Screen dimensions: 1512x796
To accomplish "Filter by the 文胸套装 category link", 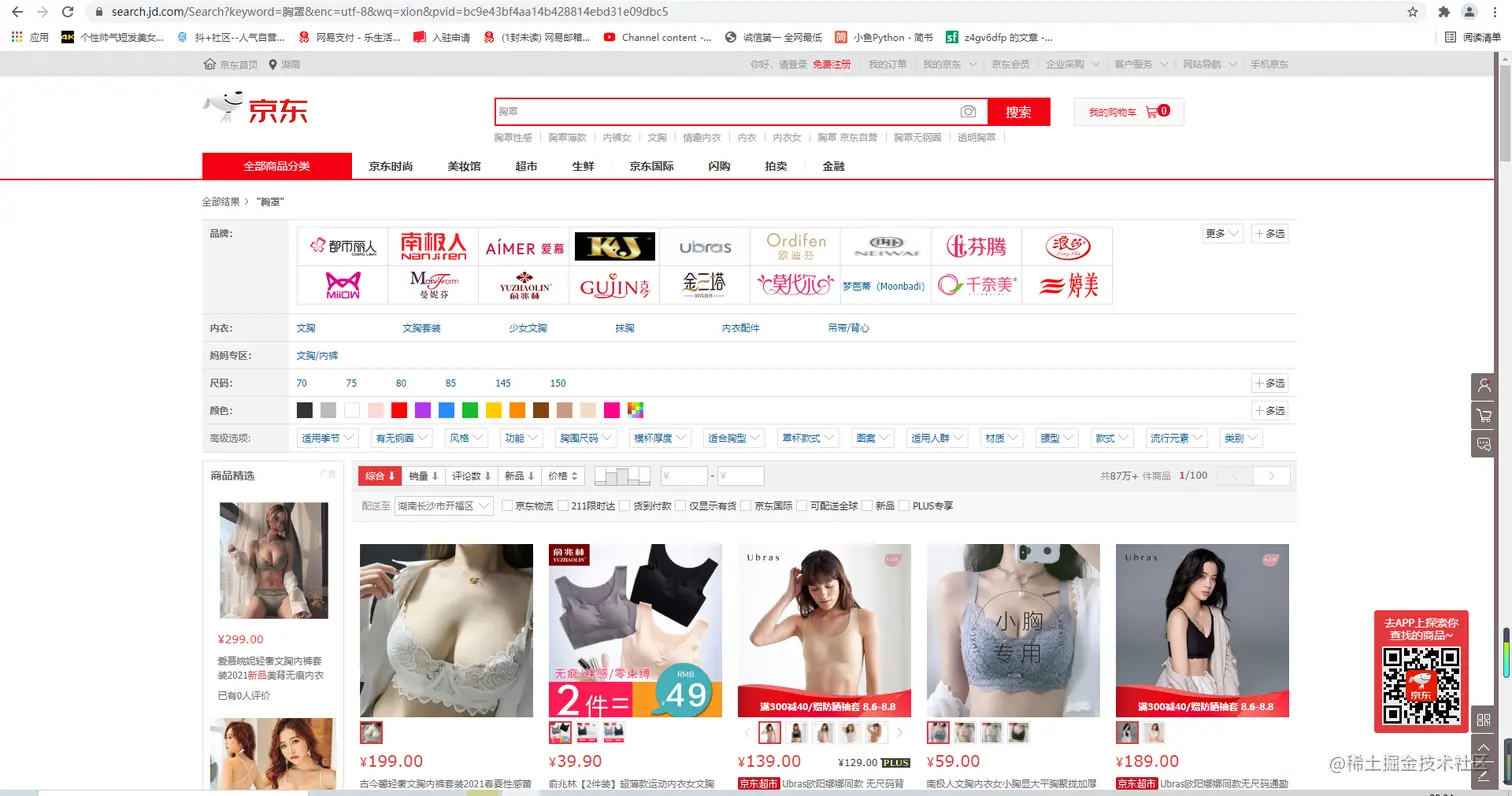I will click(421, 328).
